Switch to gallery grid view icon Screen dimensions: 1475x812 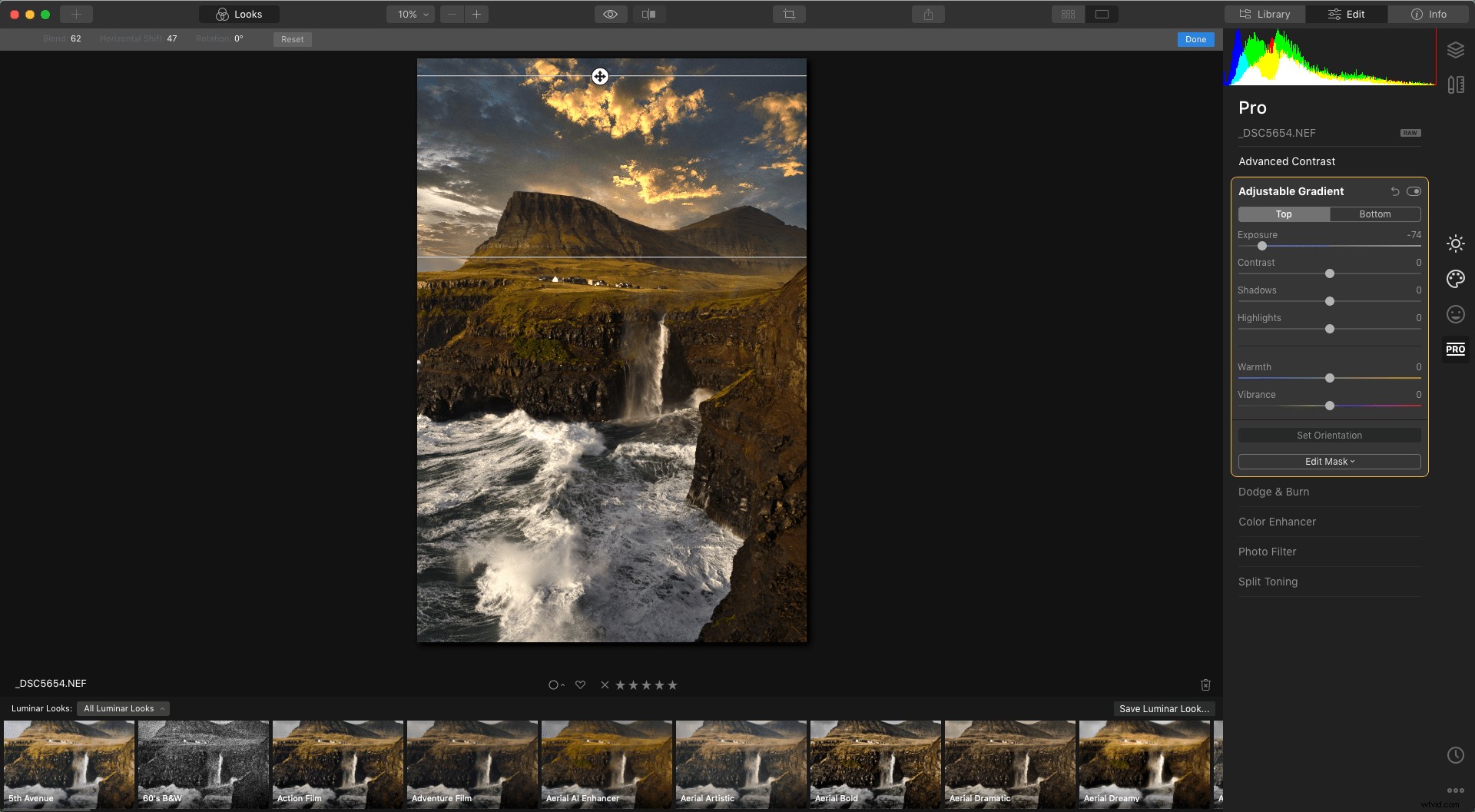pos(1068,13)
